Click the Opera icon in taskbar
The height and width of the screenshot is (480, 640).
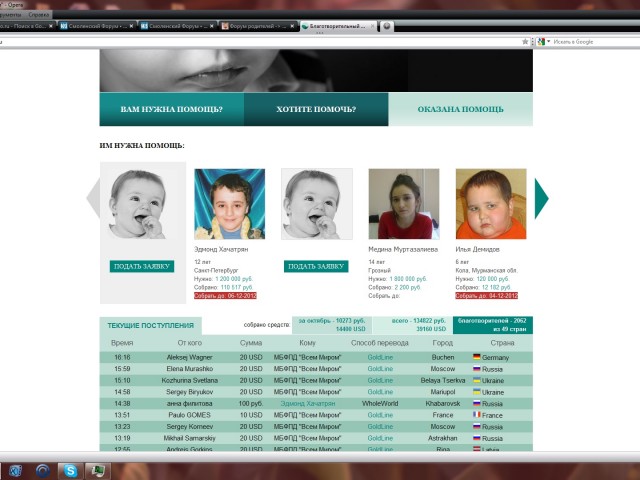coord(44,469)
